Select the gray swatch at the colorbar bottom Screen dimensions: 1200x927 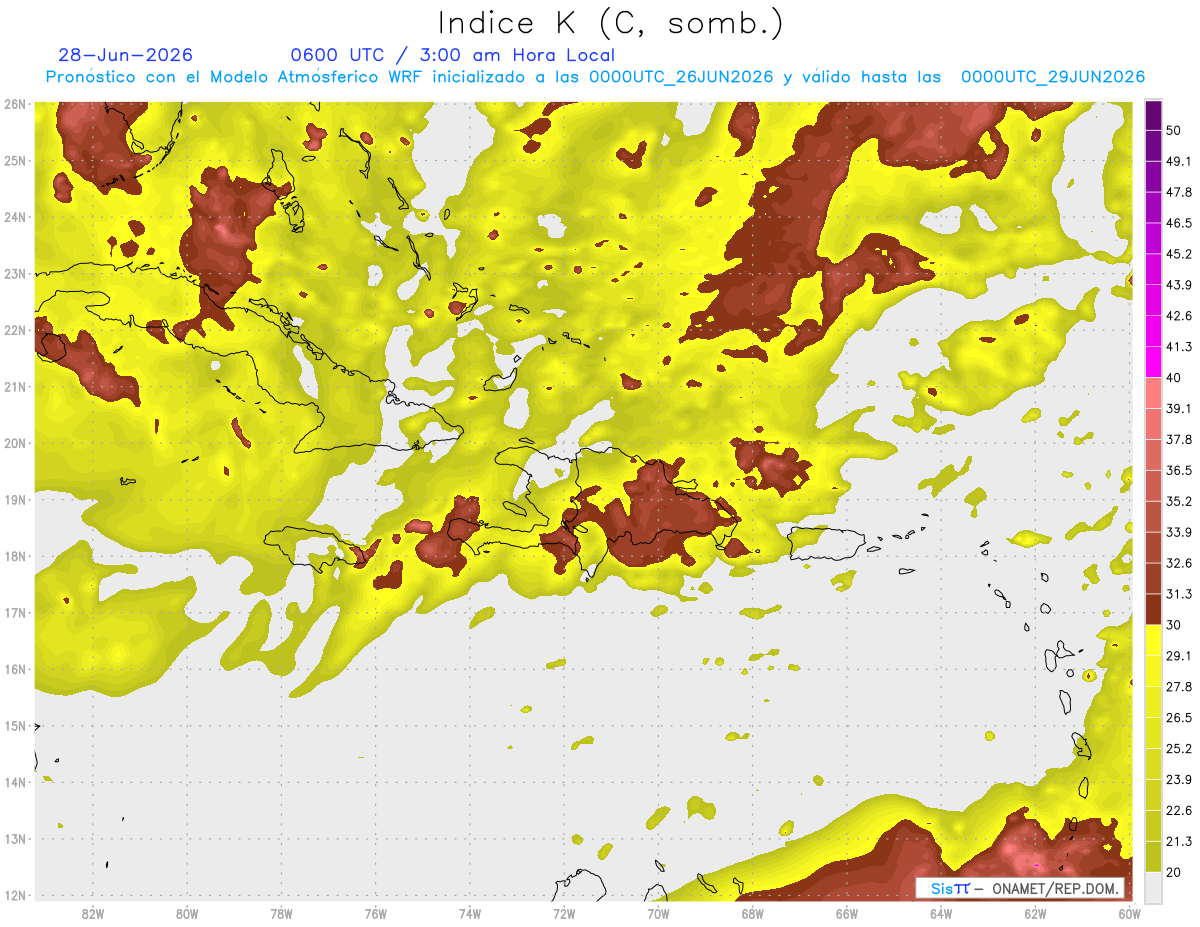(1153, 886)
